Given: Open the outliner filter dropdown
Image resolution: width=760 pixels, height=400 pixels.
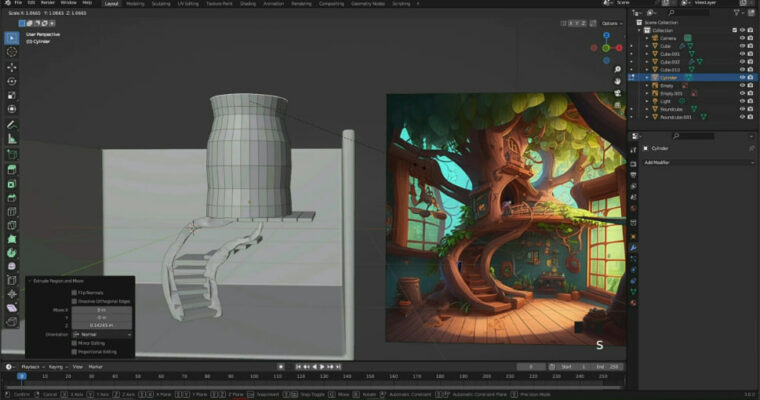Looking at the screenshot, I should 739,13.
